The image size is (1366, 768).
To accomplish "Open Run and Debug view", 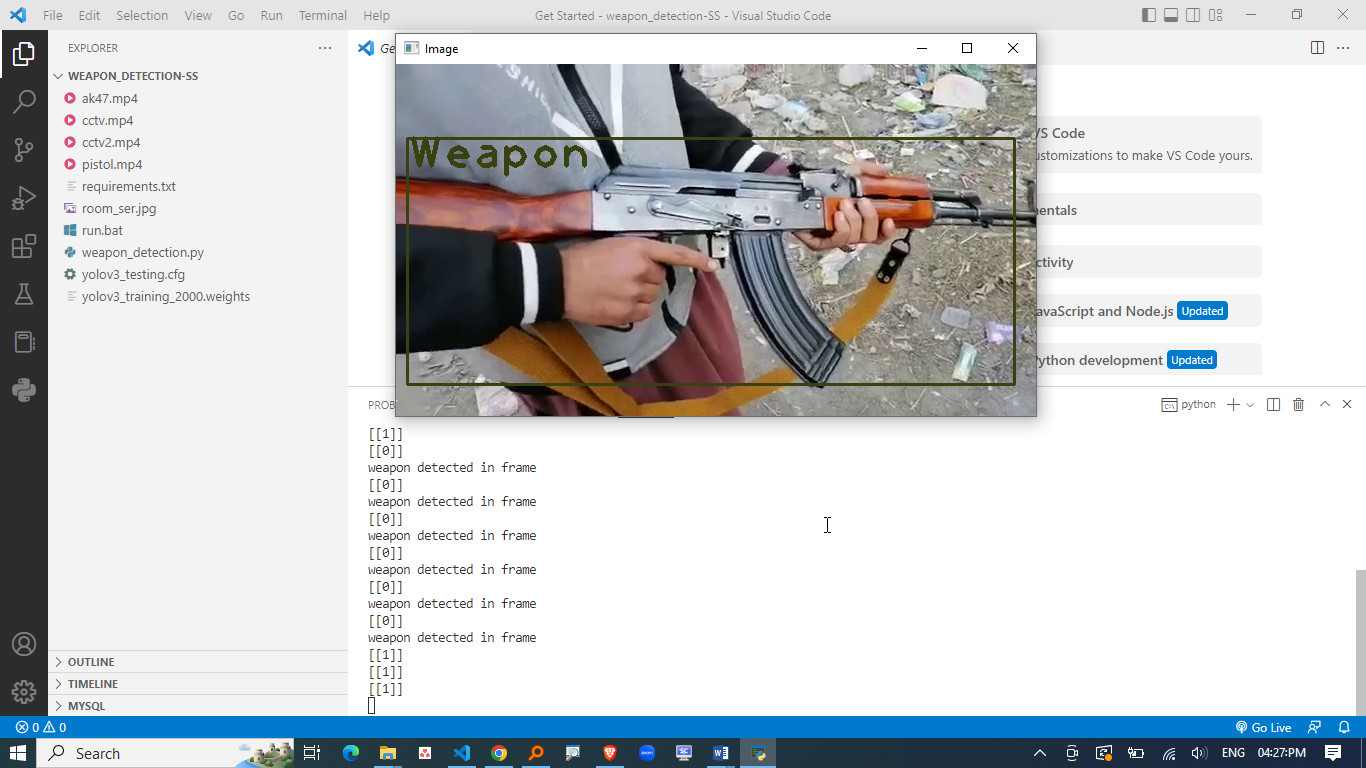I will [24, 198].
